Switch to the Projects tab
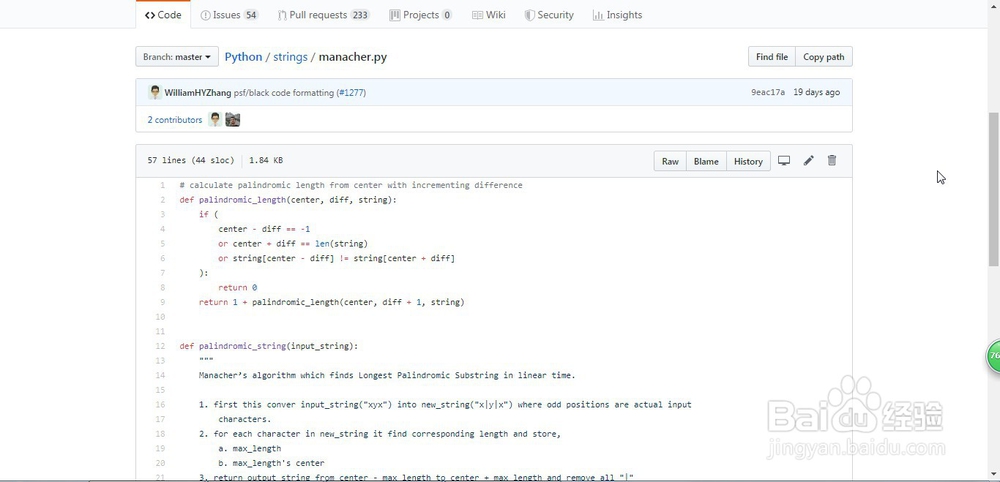1000x482 pixels. tap(420, 15)
